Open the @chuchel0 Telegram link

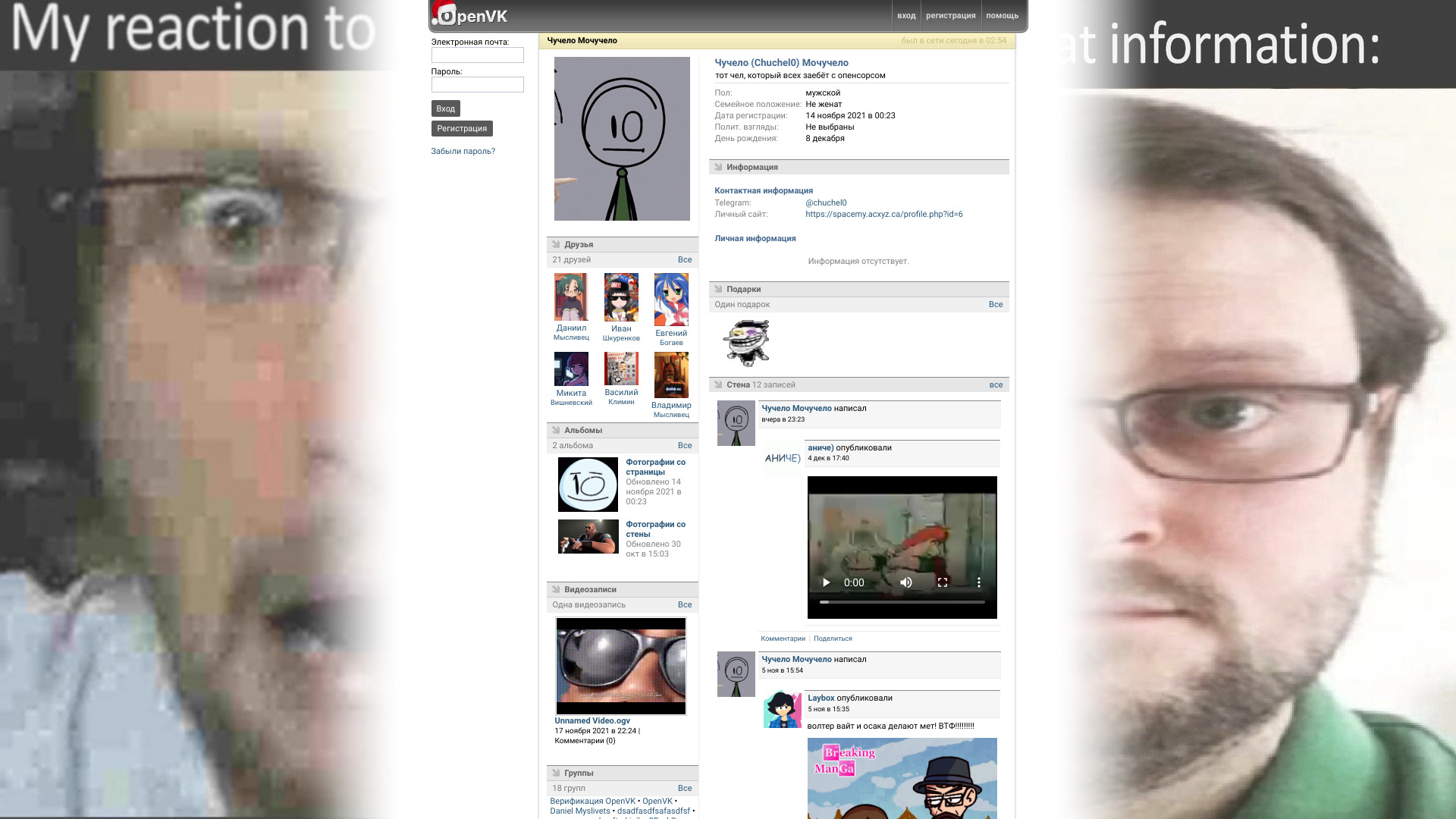click(826, 202)
